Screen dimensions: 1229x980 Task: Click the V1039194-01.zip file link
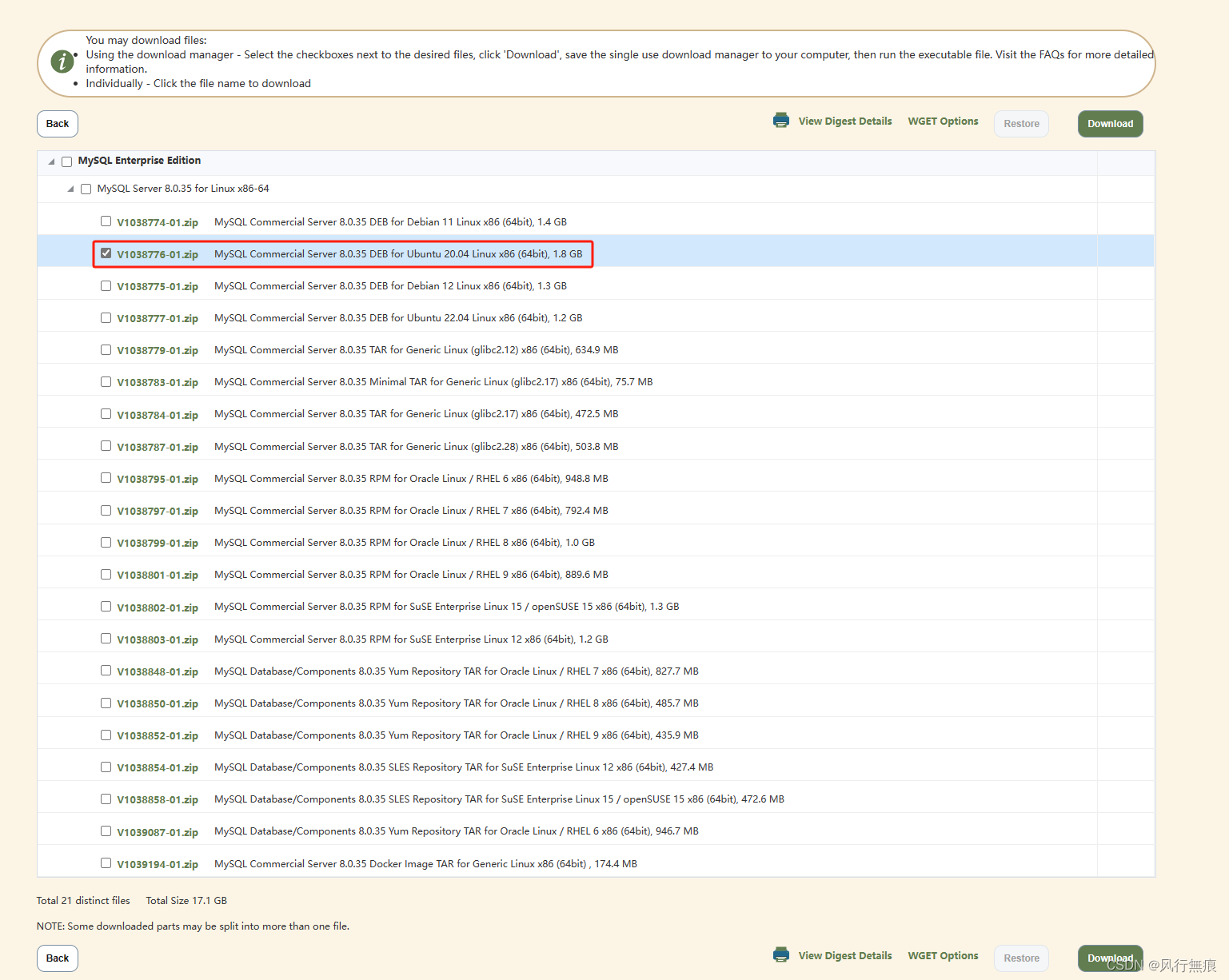click(x=158, y=865)
